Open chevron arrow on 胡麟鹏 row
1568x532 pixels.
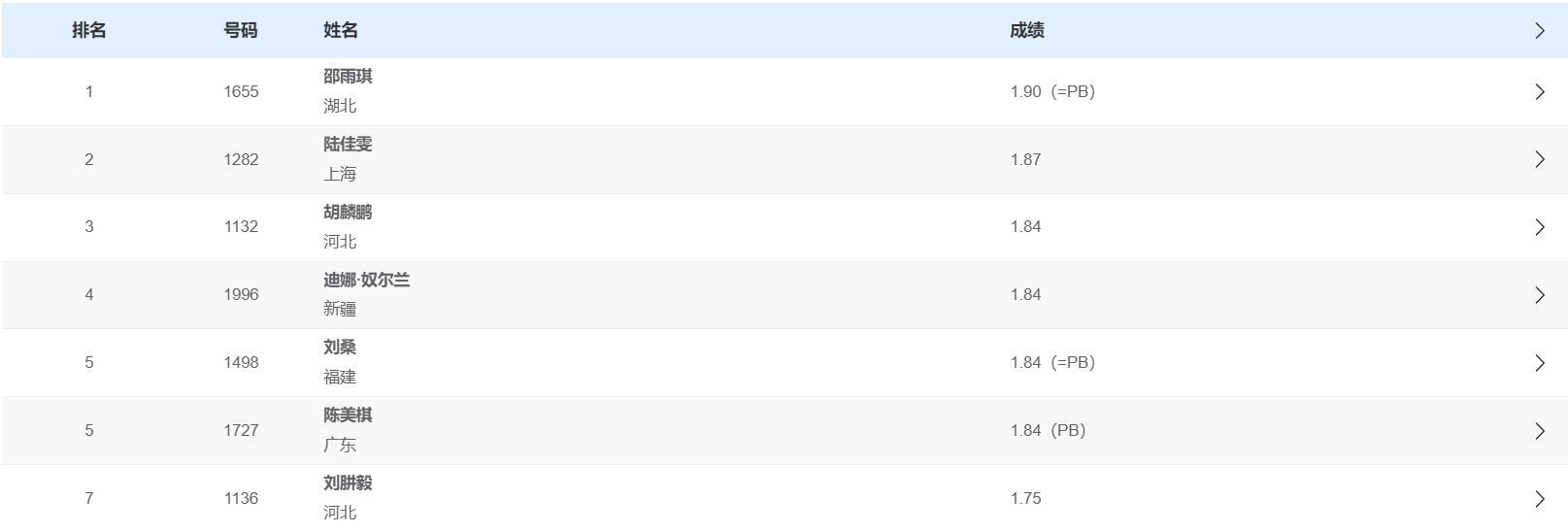pyautogui.click(x=1539, y=227)
